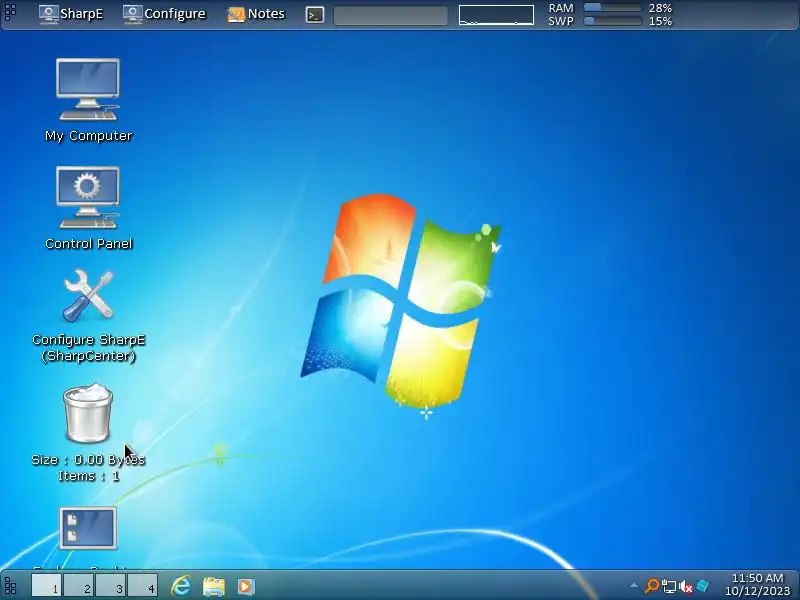This screenshot has height=600, width=800.
Task: Select the Recycle Bin desktop icon
Action: [88, 431]
